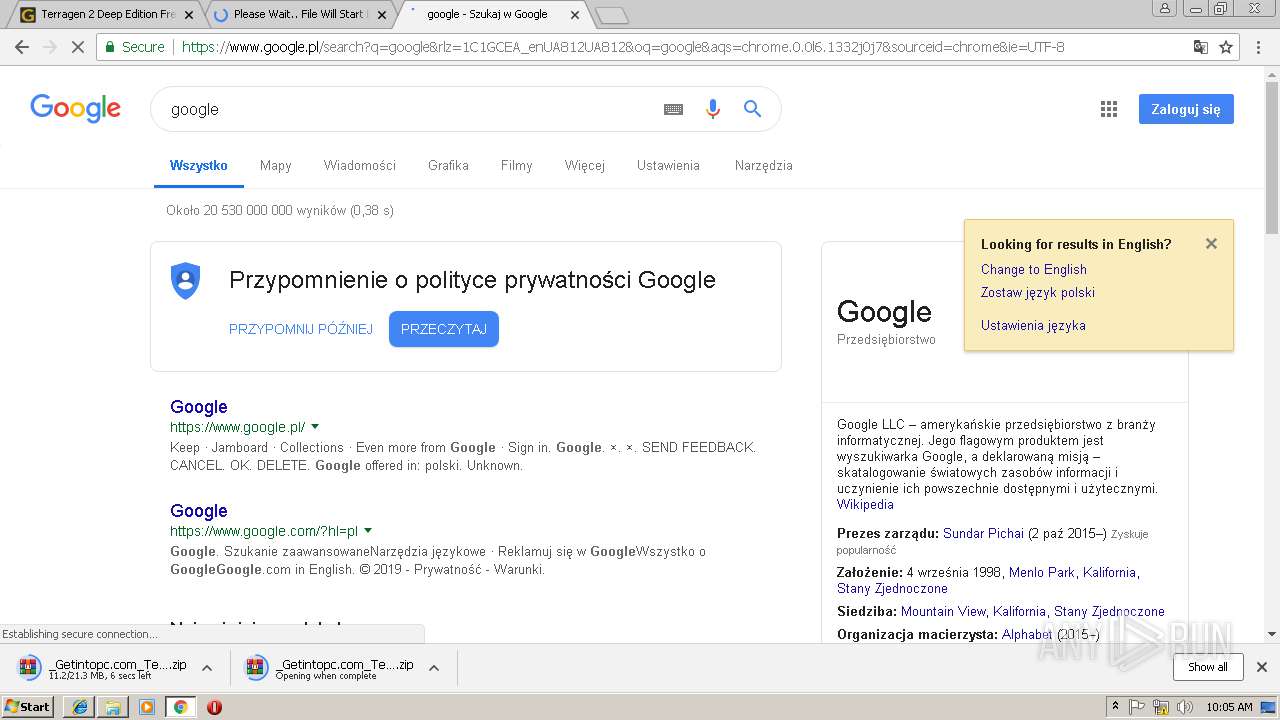Viewport: 1280px width, 720px height.
Task: Click the Google logo
Action: pos(75,108)
